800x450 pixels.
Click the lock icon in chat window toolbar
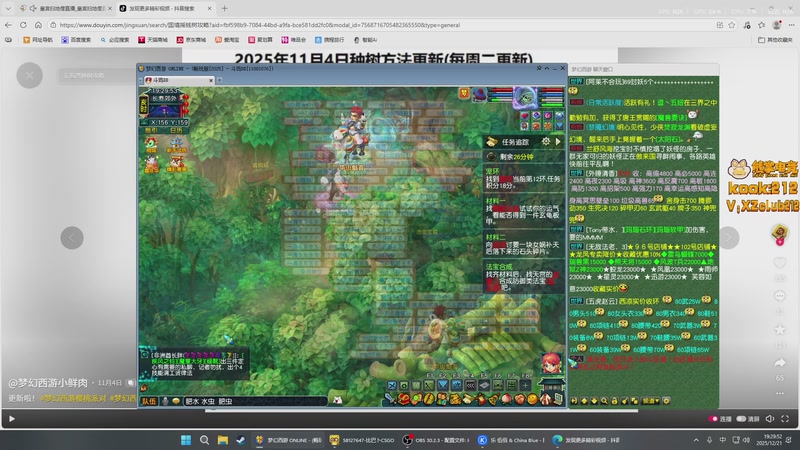pos(614,401)
